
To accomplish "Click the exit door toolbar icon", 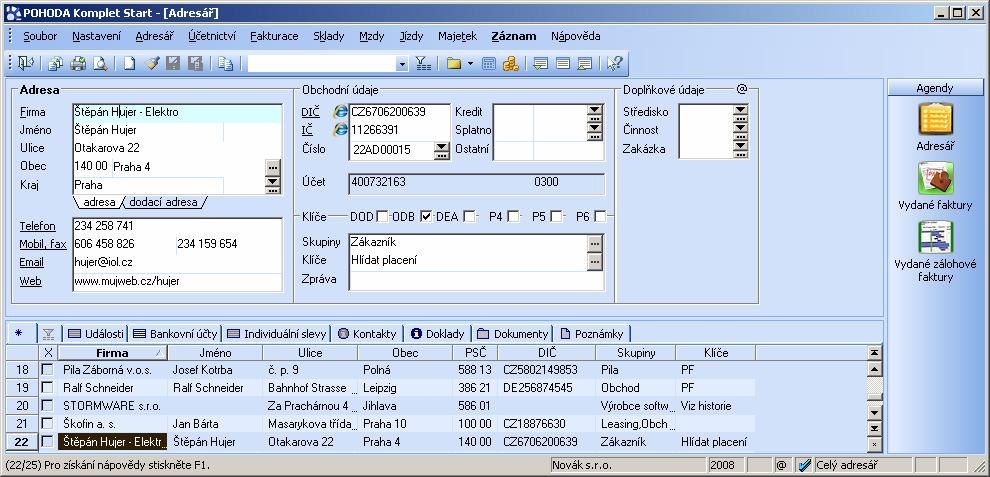I will (25, 63).
